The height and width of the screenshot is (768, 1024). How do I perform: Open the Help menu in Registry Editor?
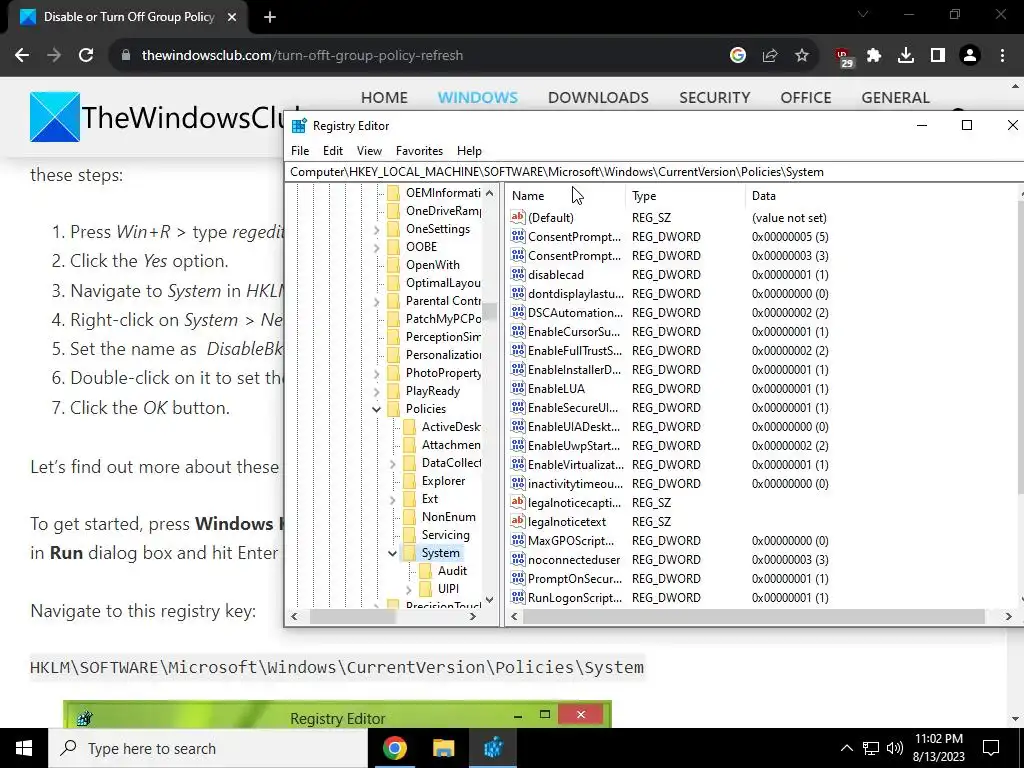coord(469,151)
